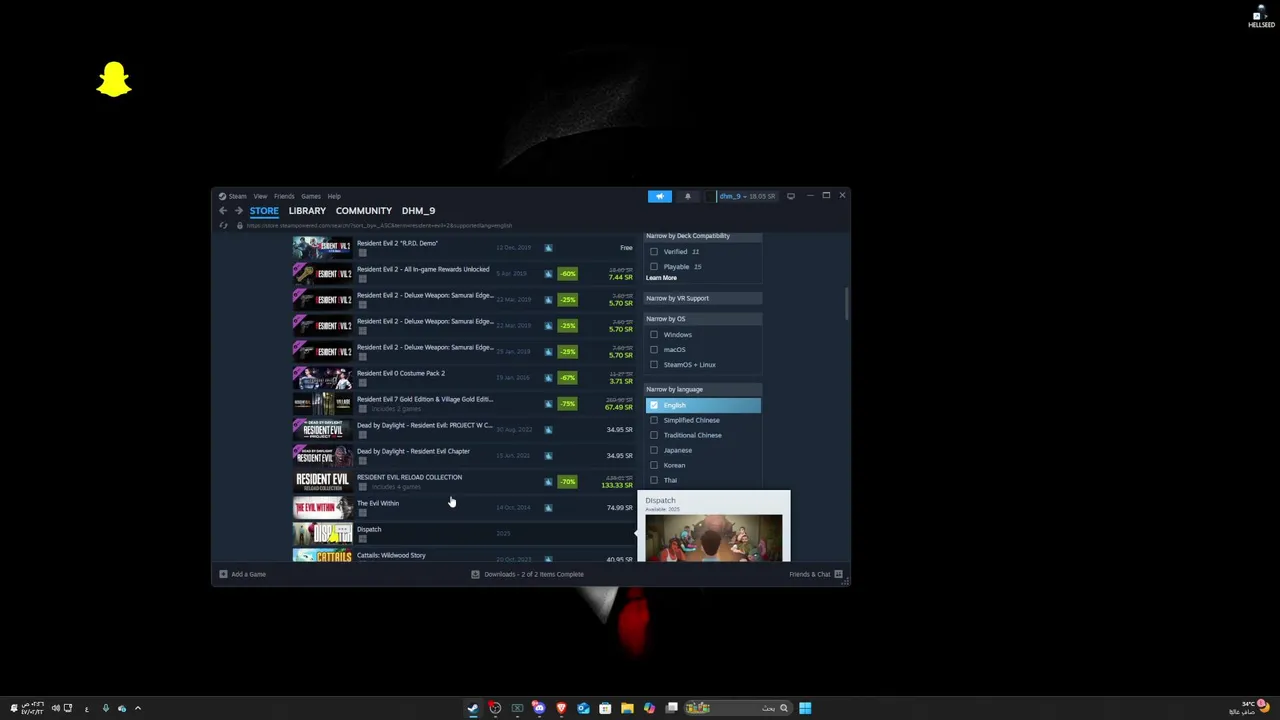
Task: Select the STORE tab
Action: click(x=264, y=211)
